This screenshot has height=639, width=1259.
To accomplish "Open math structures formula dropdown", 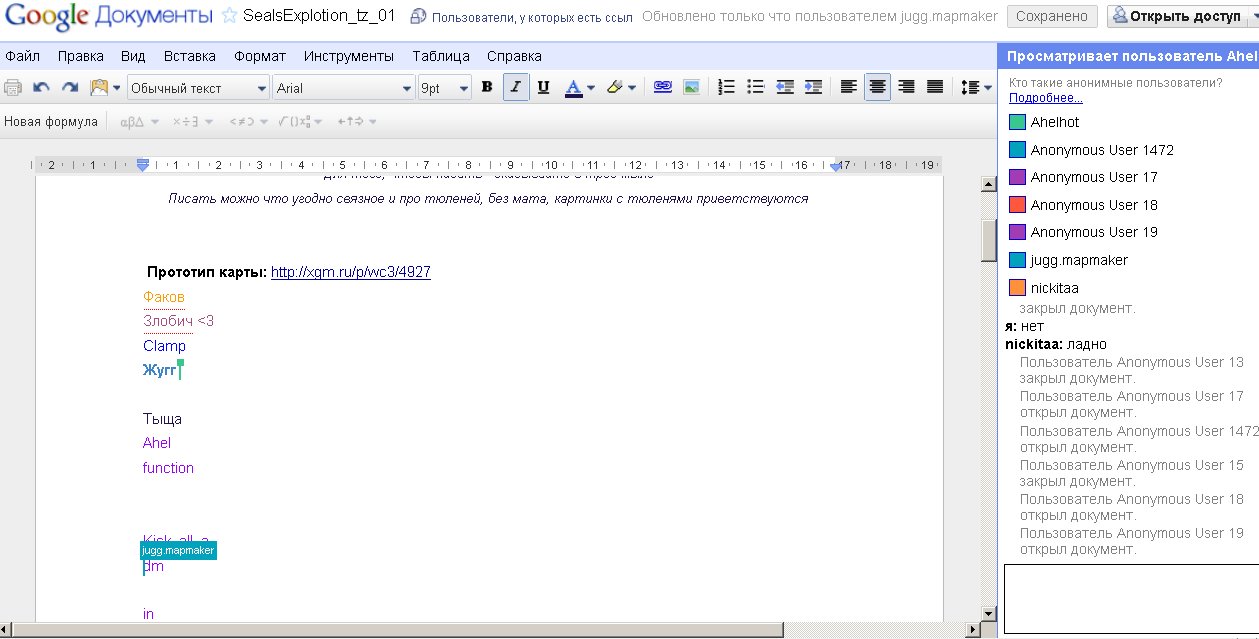I will coord(300,122).
